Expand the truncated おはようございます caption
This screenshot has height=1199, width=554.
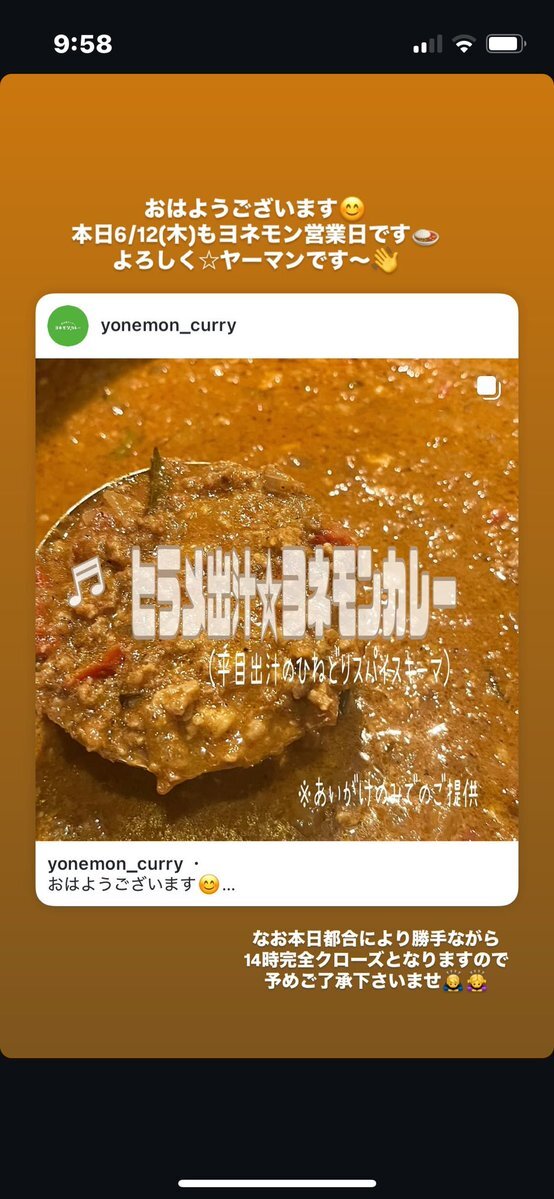pos(142,885)
